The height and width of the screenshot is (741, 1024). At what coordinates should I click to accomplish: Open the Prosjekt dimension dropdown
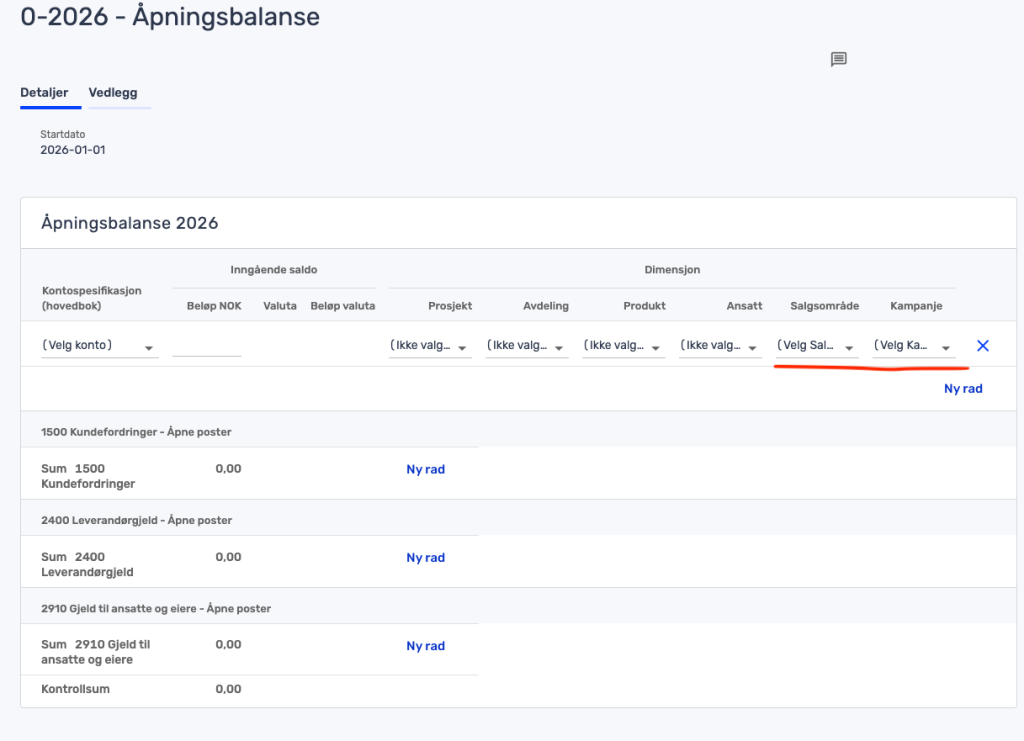point(430,346)
